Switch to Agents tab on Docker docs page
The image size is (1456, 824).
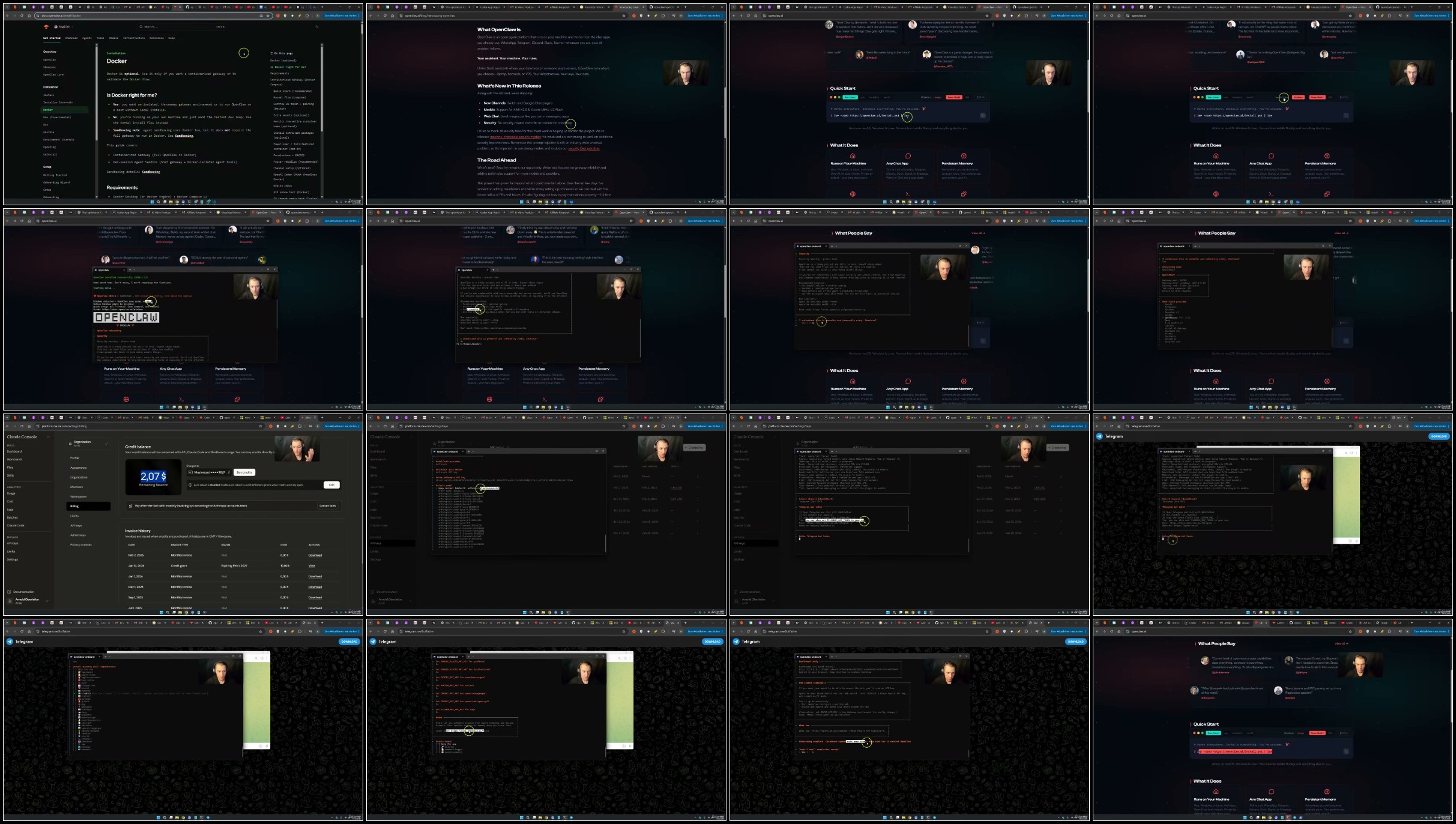87,38
